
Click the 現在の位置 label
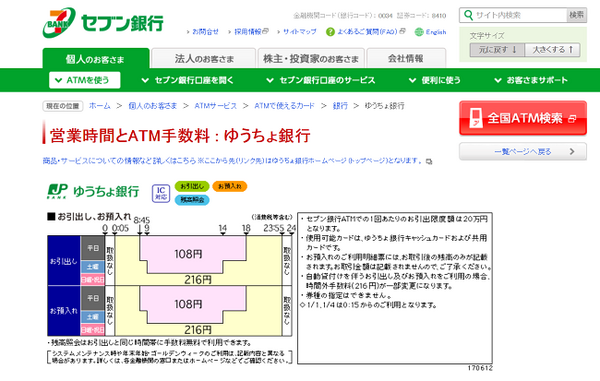pos(63,106)
